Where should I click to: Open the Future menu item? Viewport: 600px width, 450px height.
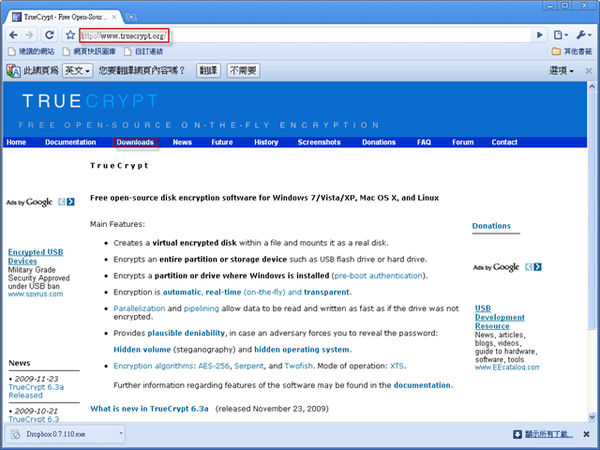pyautogui.click(x=222, y=142)
